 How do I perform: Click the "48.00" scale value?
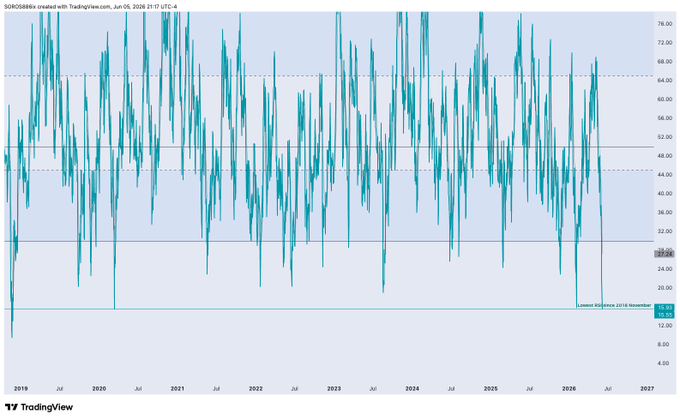coord(664,156)
